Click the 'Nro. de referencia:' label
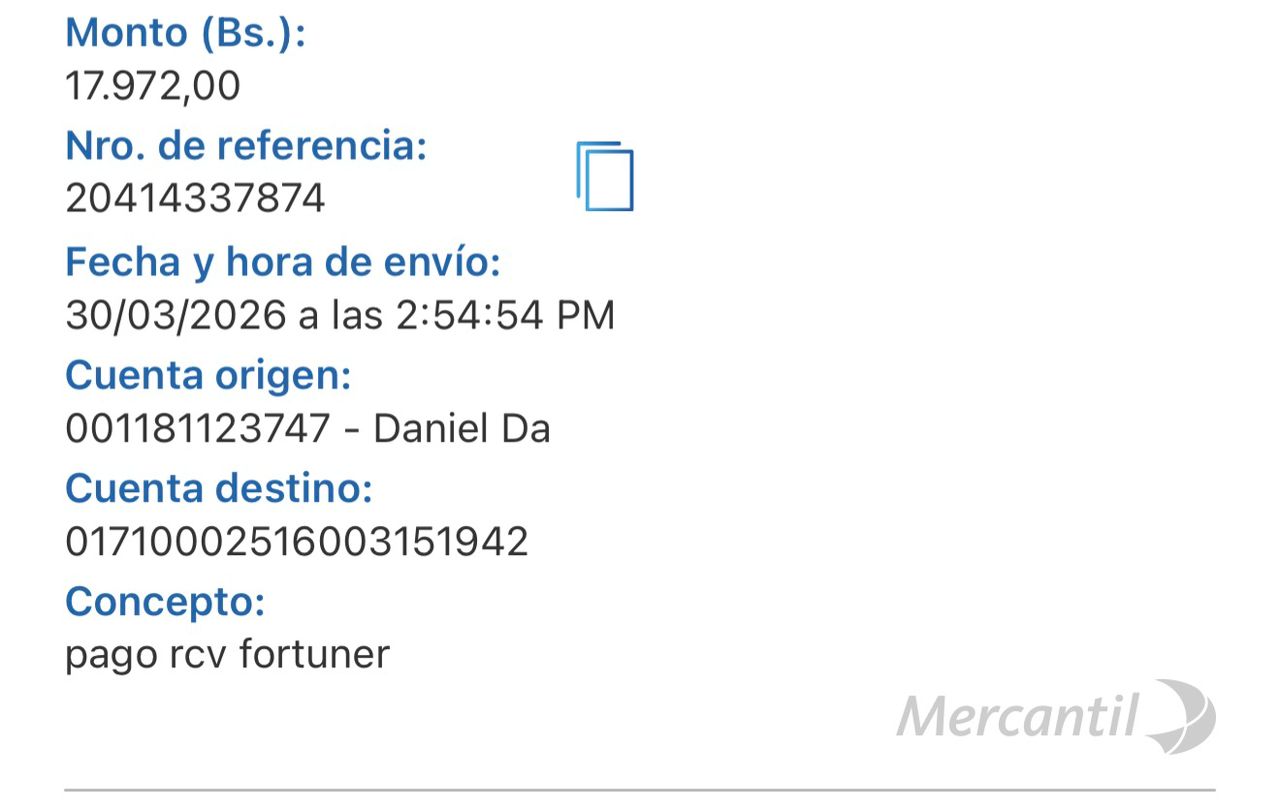 coord(246,146)
